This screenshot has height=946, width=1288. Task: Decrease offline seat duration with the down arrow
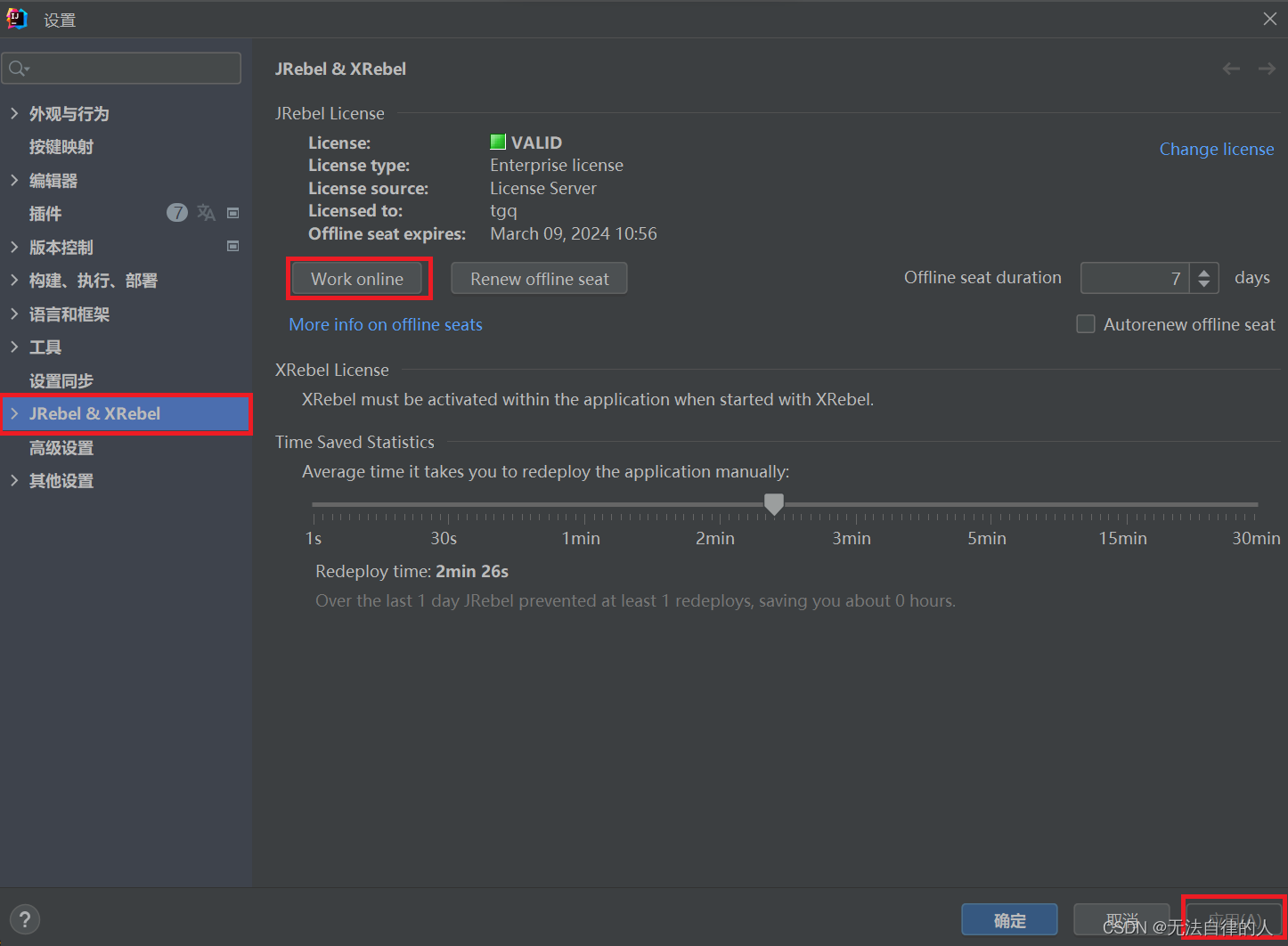(1204, 284)
